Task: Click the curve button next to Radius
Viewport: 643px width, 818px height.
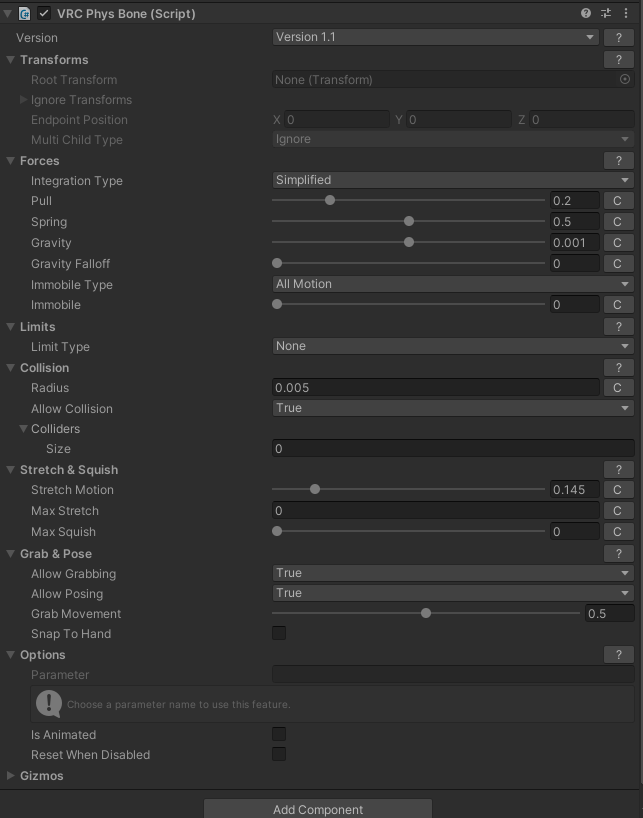Action: click(618, 388)
